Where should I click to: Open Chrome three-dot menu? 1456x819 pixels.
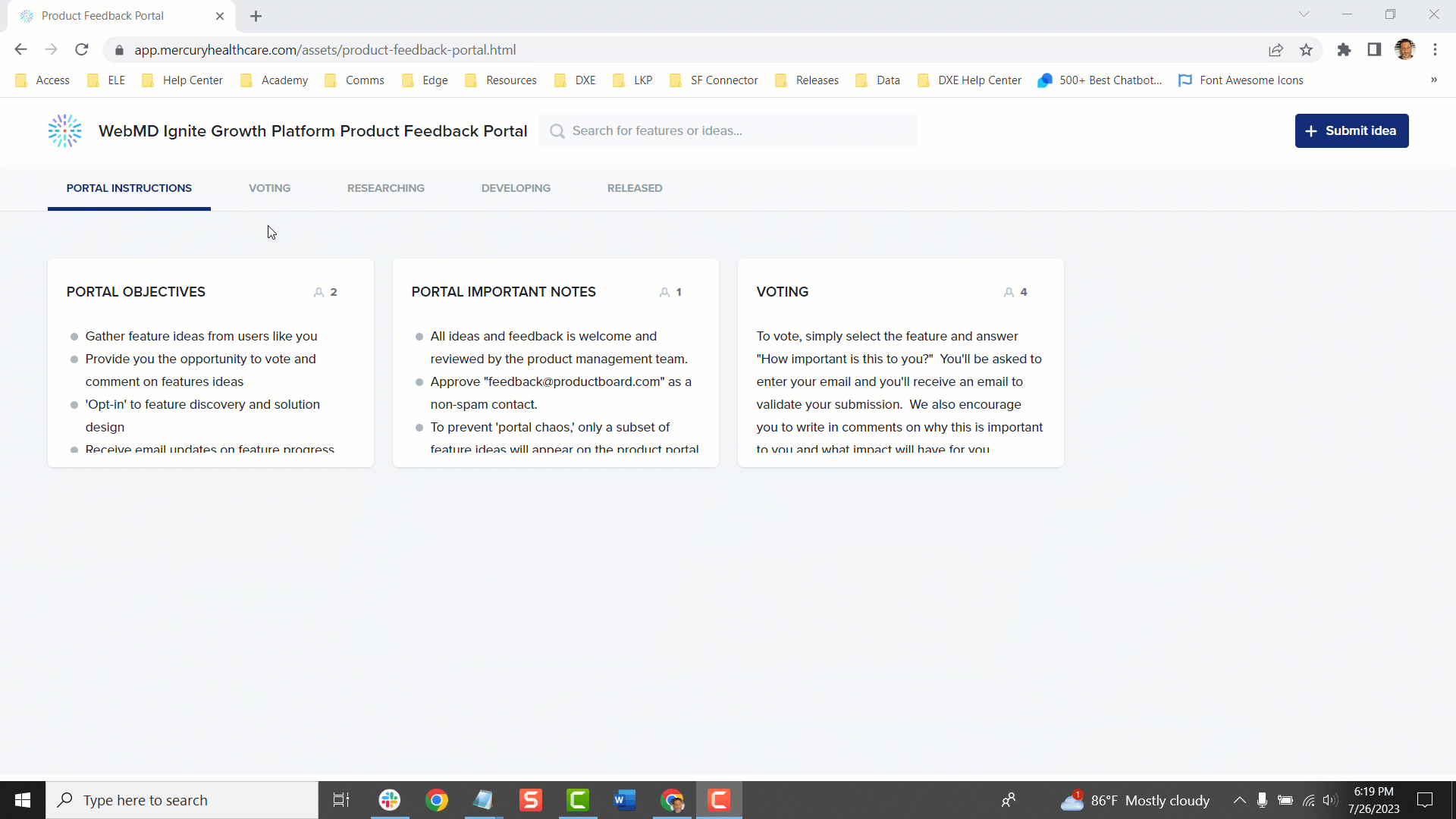coord(1435,50)
